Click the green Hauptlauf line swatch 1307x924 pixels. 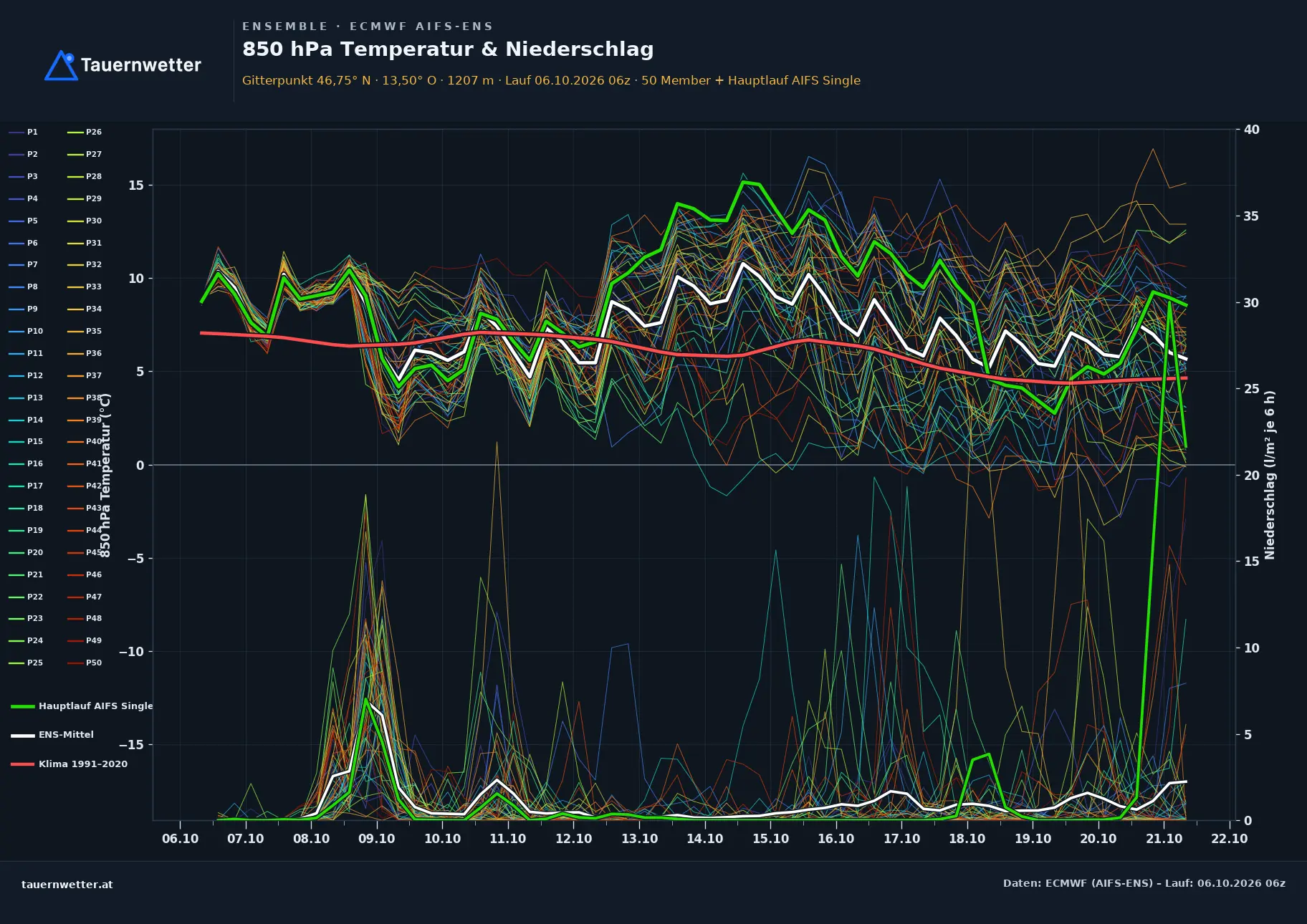[23, 706]
